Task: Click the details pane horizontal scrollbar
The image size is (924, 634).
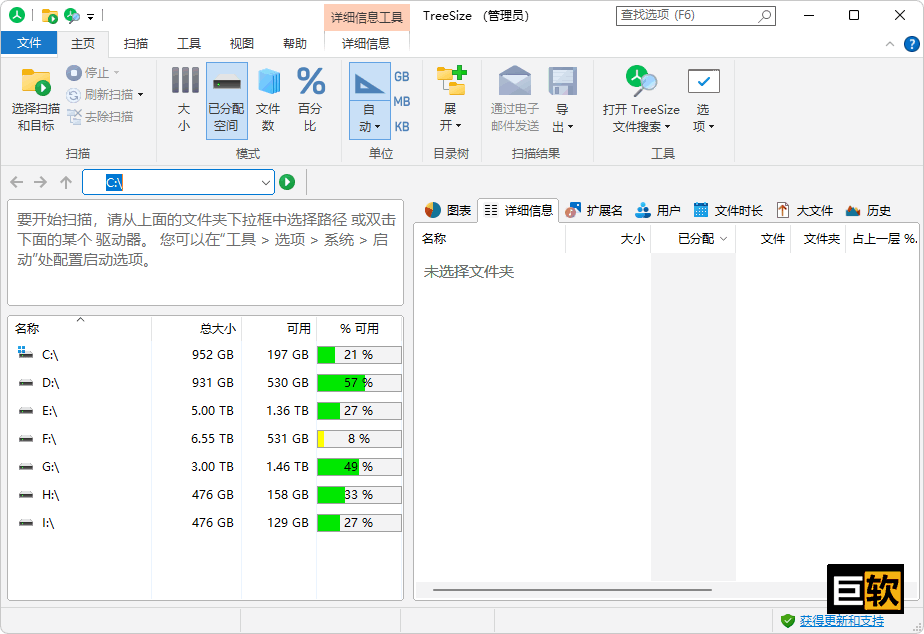Action: coord(572,589)
